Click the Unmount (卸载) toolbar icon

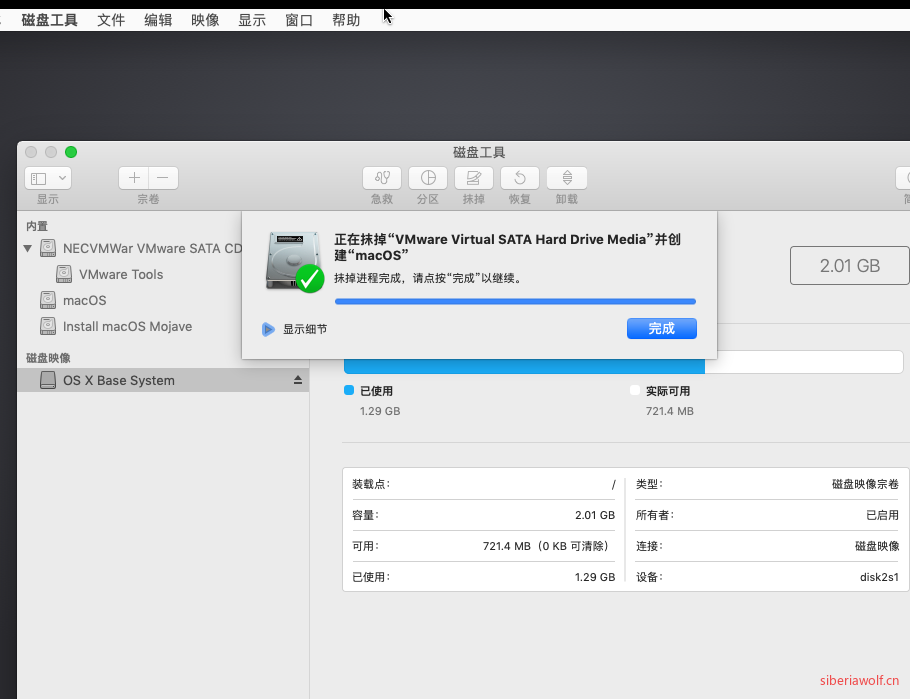(x=567, y=178)
